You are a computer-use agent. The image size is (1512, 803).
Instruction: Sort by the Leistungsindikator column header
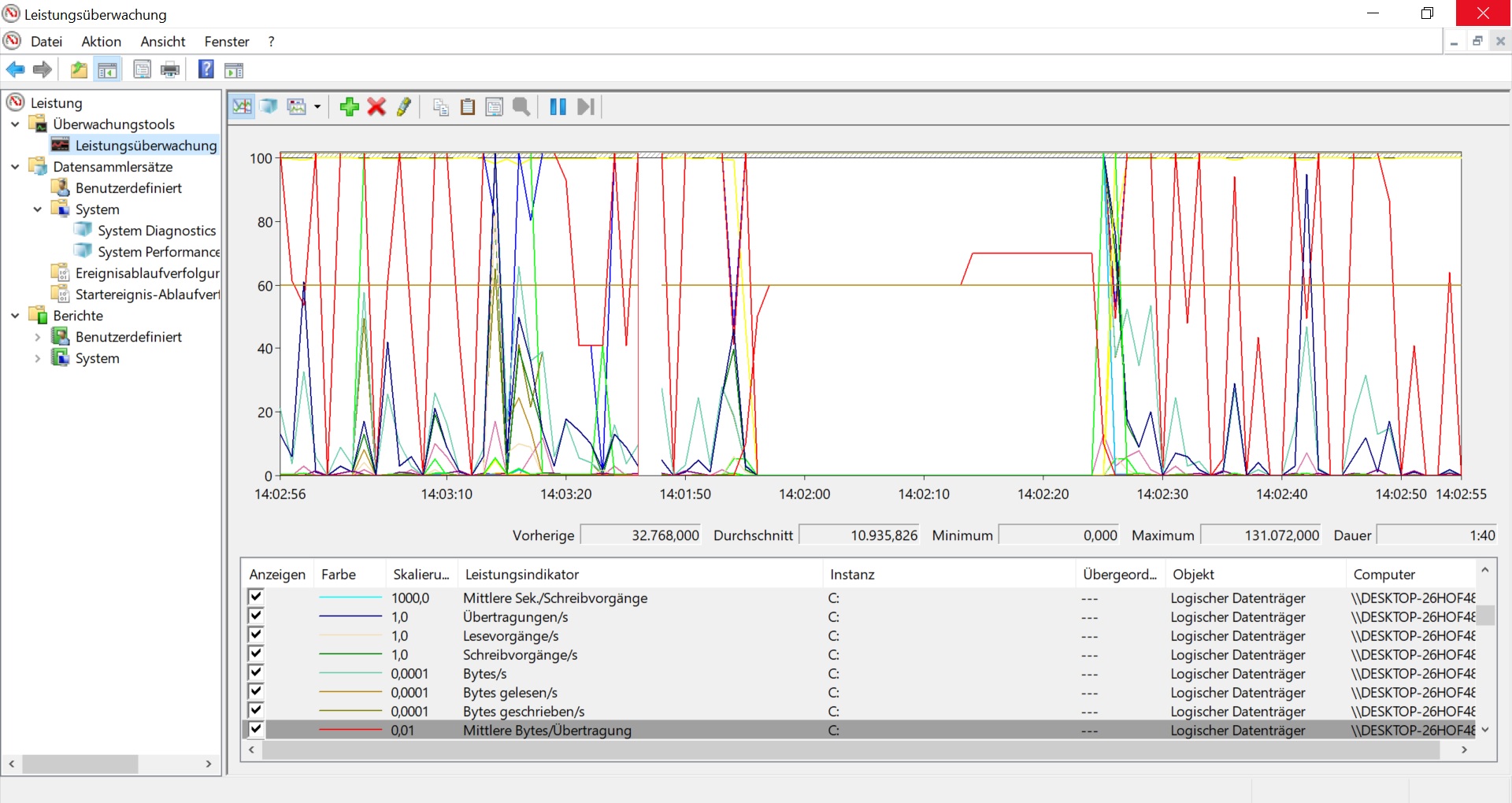click(x=639, y=575)
